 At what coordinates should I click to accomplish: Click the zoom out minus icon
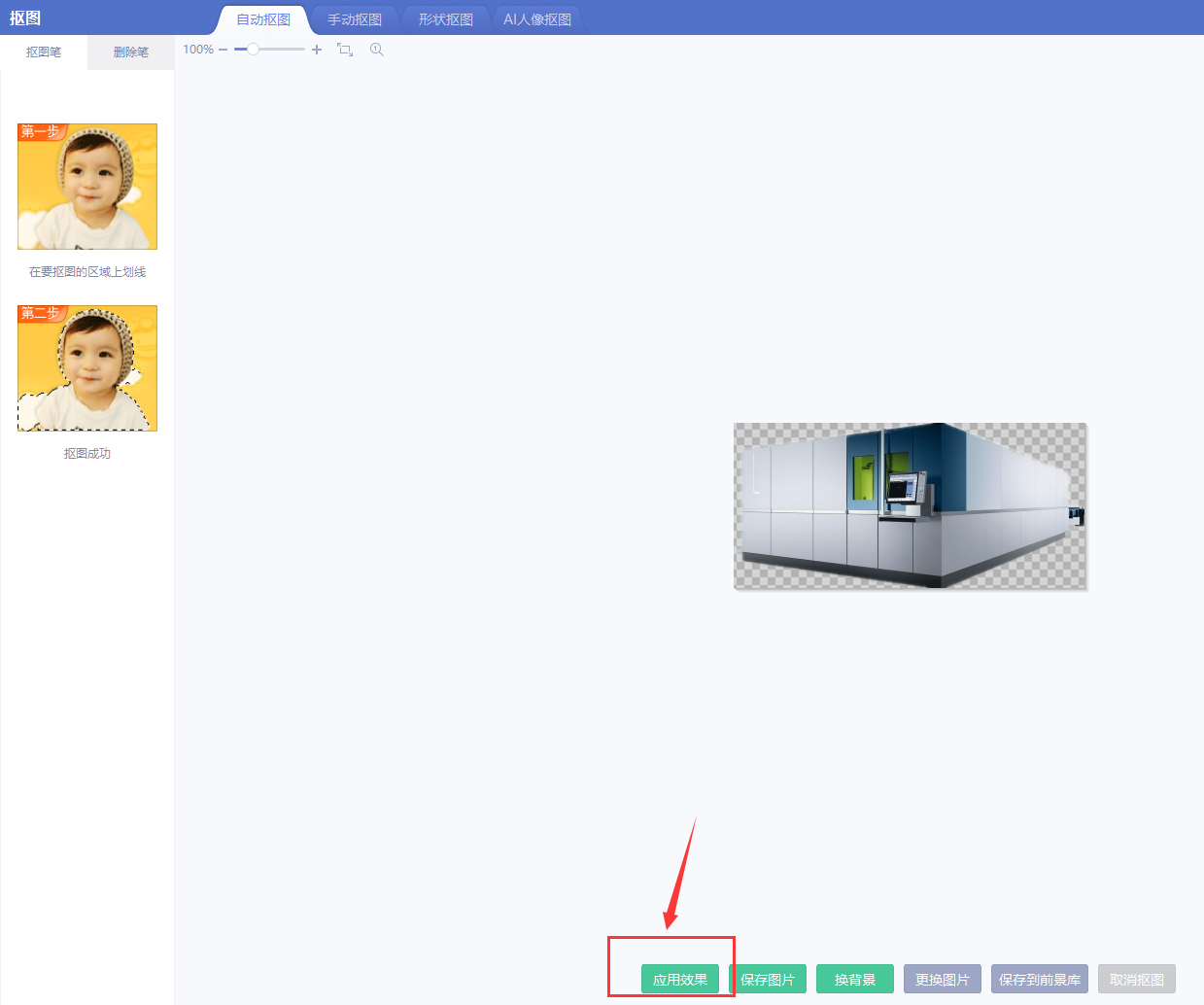[x=223, y=50]
